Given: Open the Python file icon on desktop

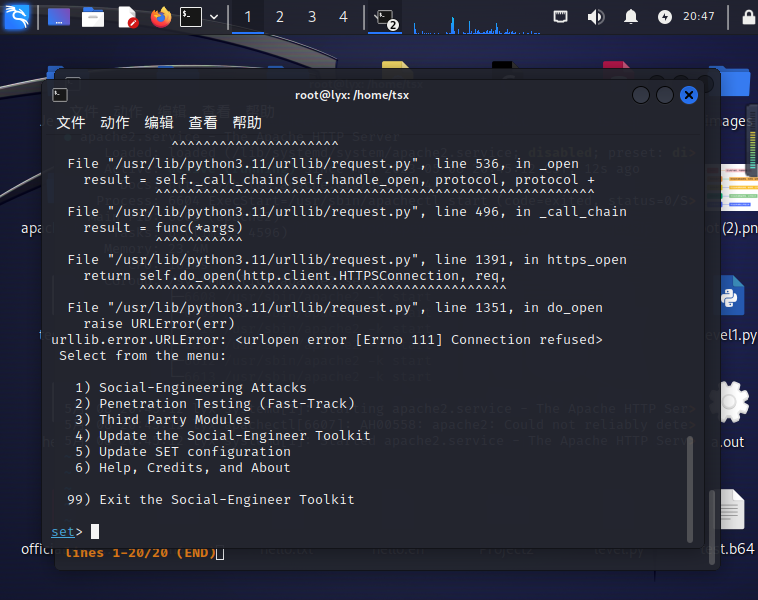Looking at the screenshot, I should click(732, 295).
